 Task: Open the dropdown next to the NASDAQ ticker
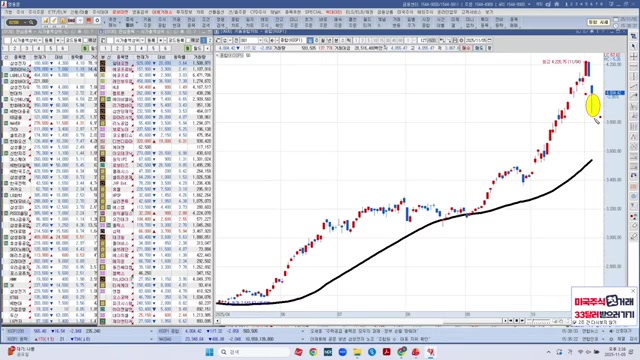303,339
